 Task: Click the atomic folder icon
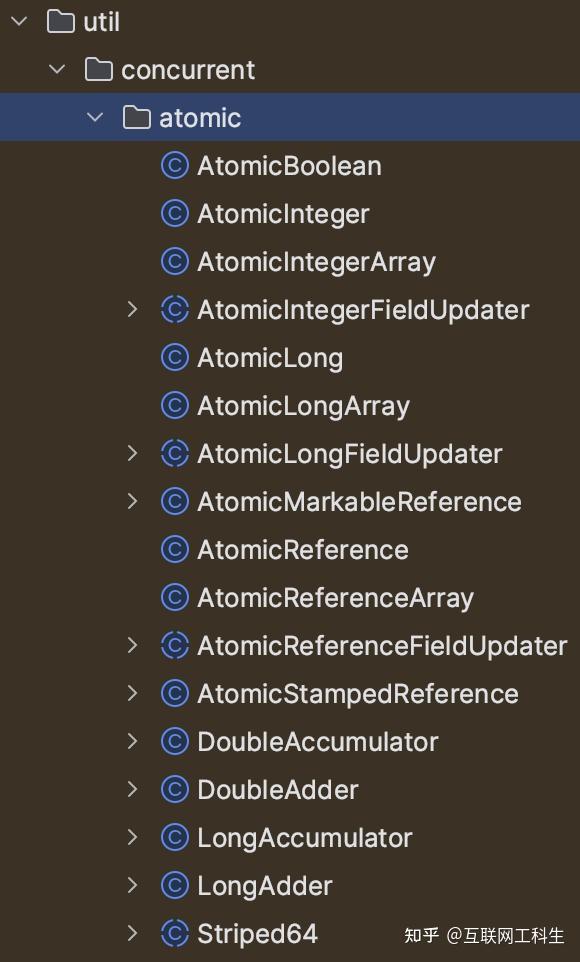[136, 117]
